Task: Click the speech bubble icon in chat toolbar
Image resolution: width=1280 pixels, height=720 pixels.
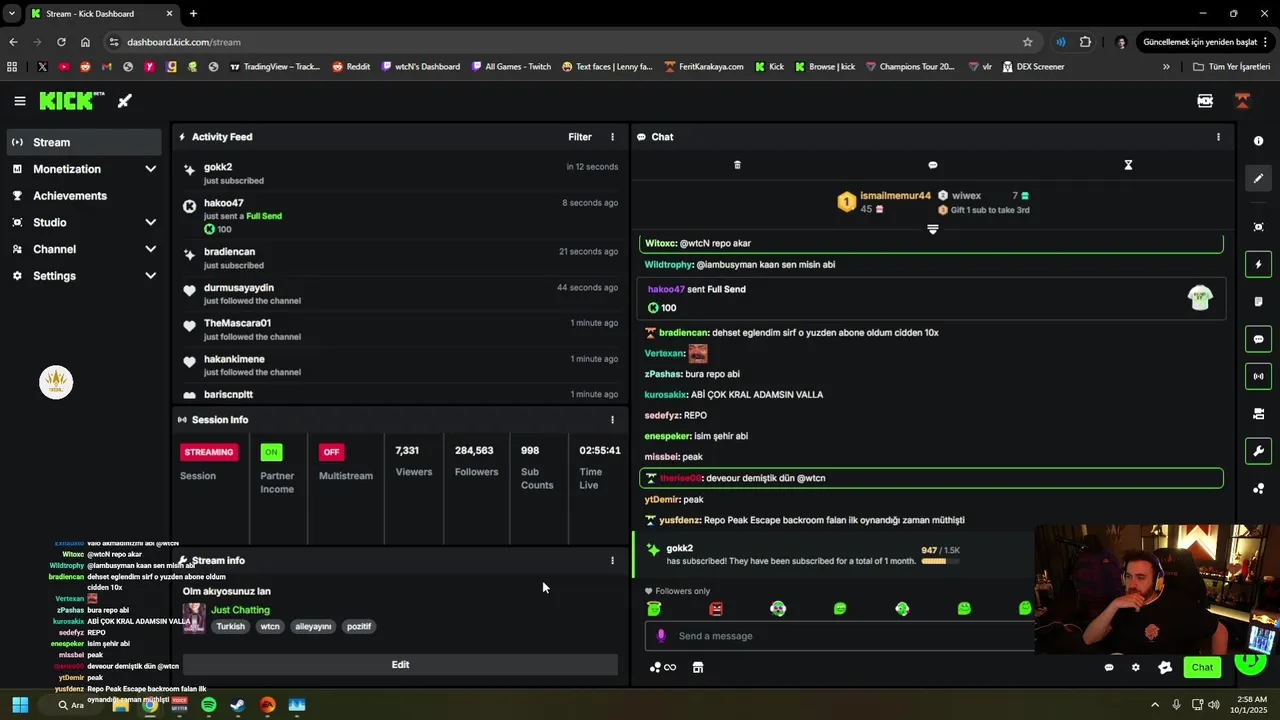Action: 932,165
